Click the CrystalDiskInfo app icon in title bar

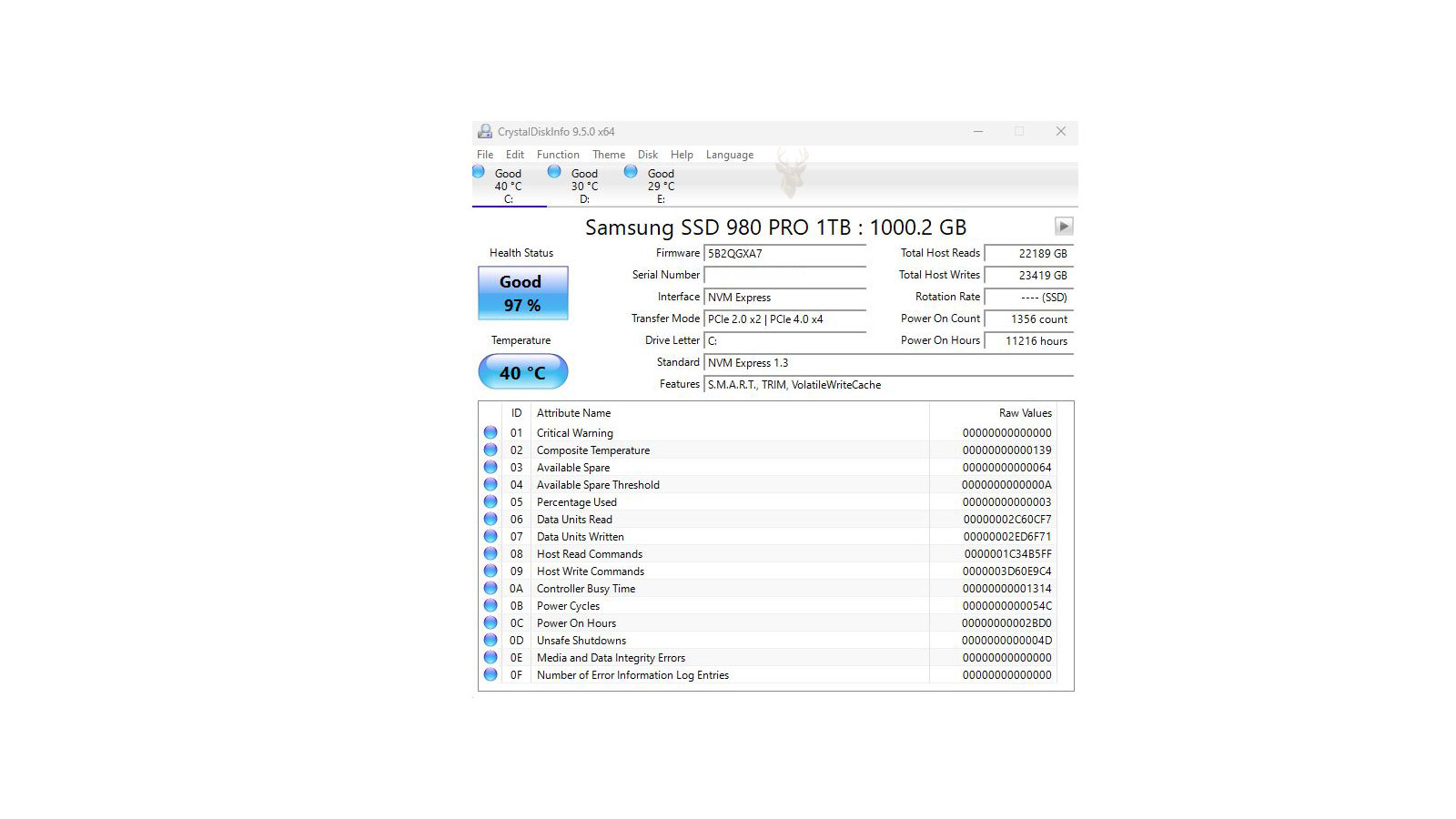pos(485,132)
